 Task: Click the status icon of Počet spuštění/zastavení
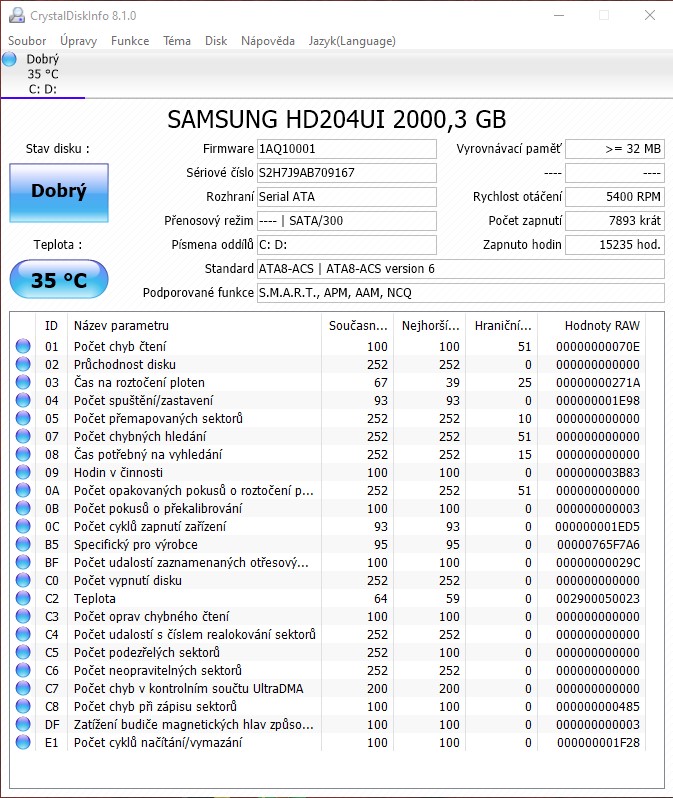23,400
